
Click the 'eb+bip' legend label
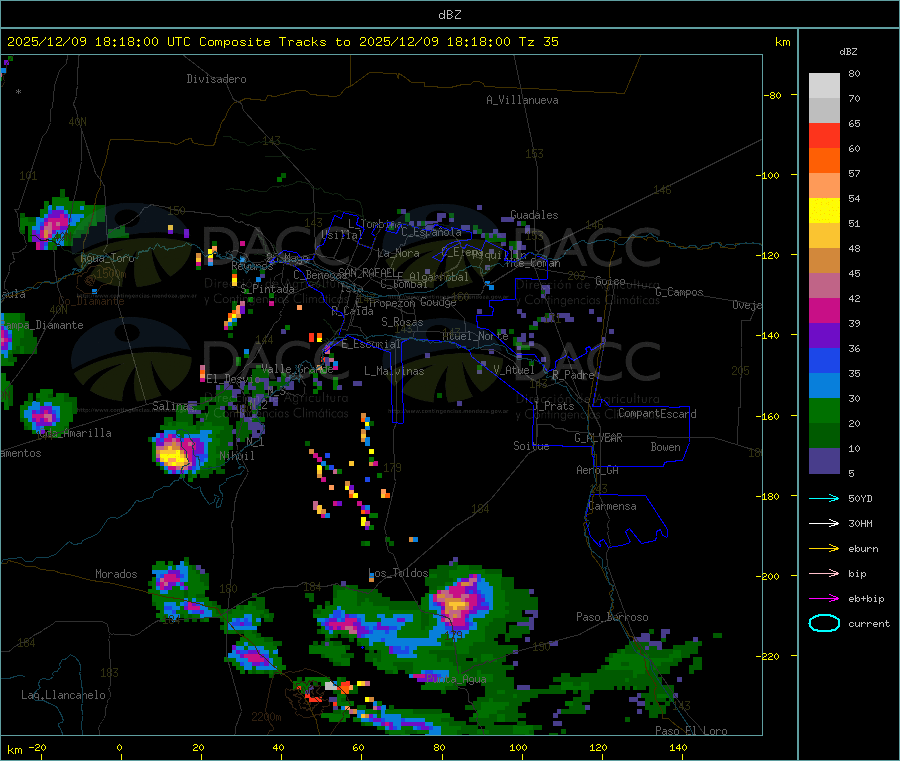coord(866,599)
